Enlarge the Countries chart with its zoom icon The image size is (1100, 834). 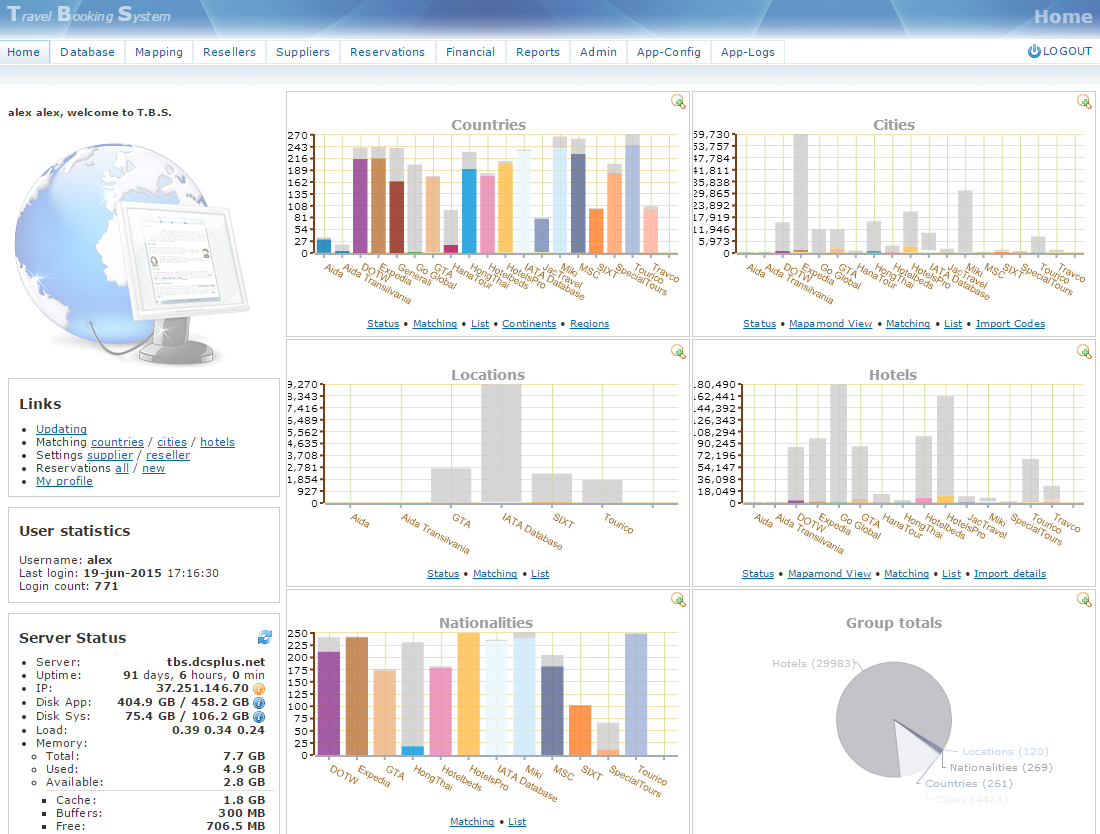click(x=678, y=101)
